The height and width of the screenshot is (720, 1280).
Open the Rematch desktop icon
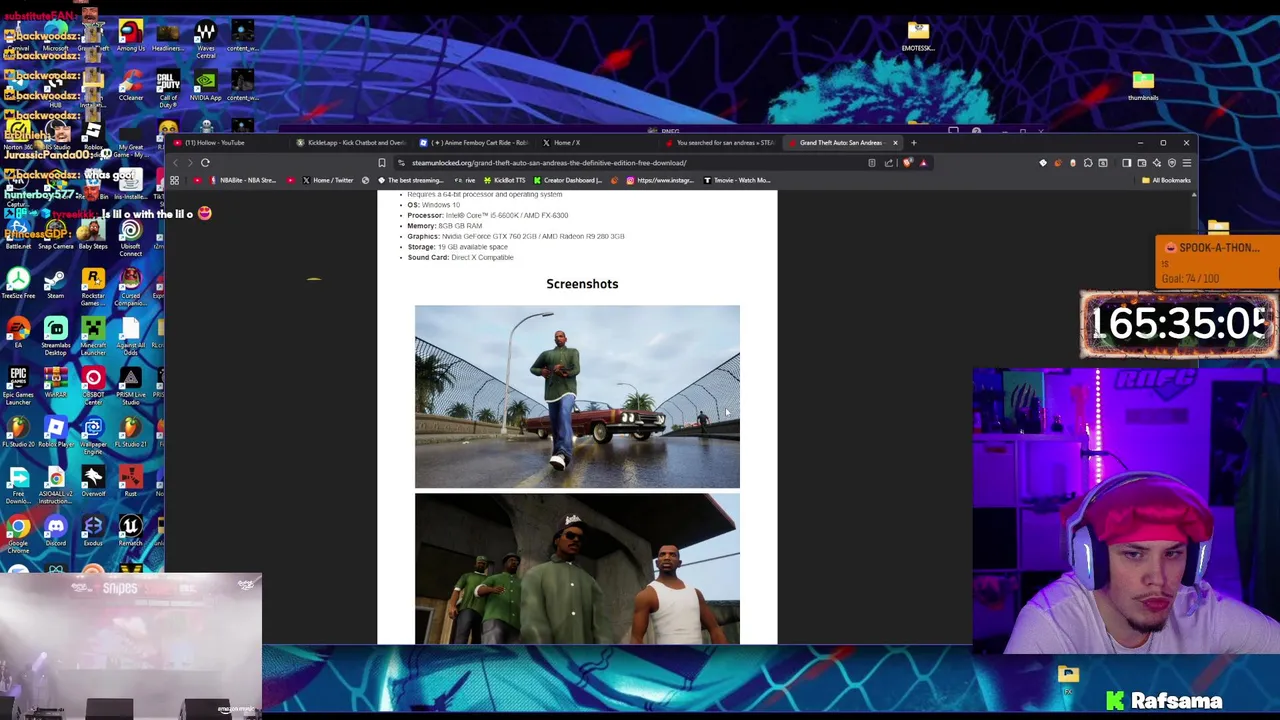point(130,531)
